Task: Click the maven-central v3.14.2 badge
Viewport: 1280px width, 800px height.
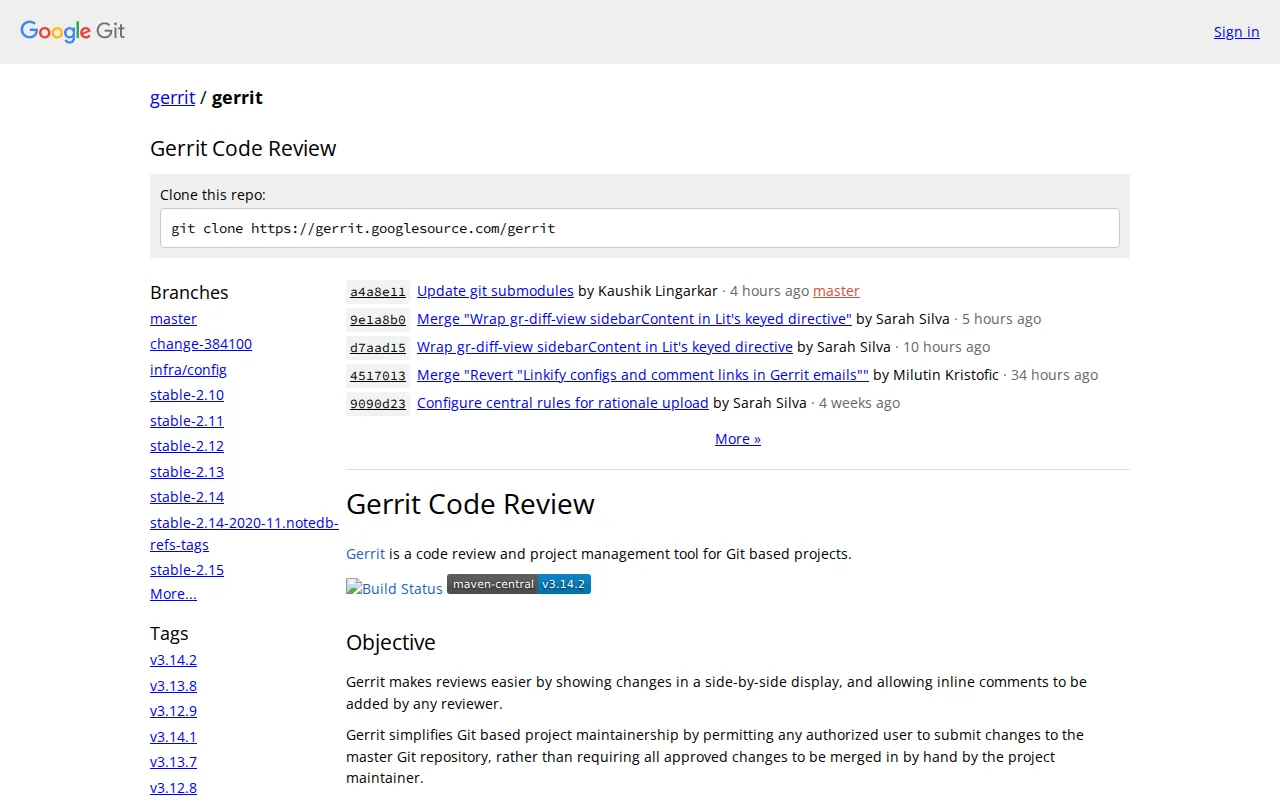Action: tap(519, 584)
